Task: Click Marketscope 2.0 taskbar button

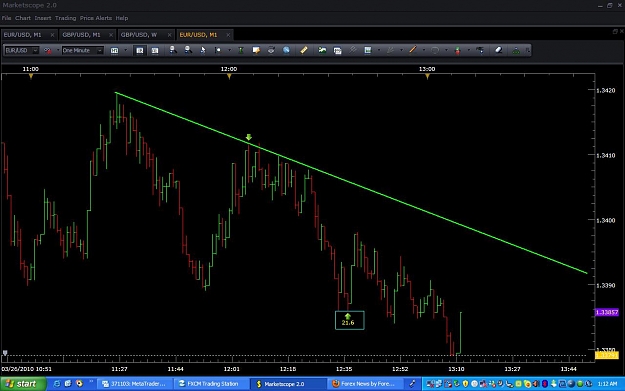Action: (288, 384)
